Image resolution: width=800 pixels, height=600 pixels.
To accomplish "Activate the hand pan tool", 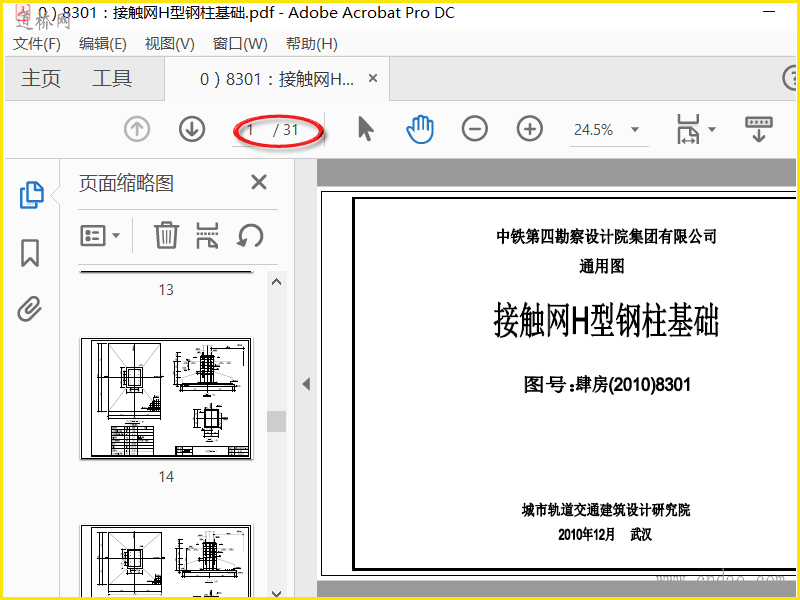I will [x=420, y=129].
